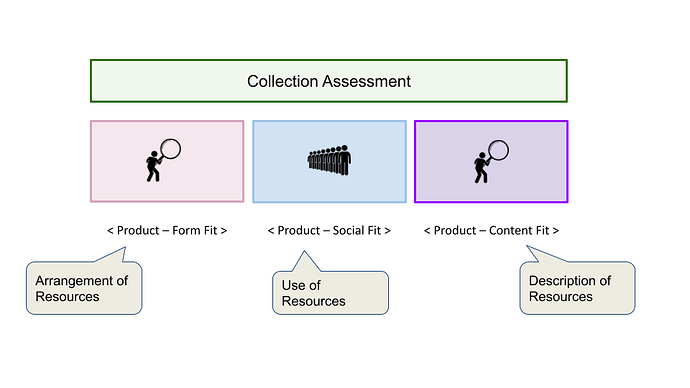This screenshot has height=388, width=690.
Task: Click the word Assessment in the banner
Action: coord(366,81)
